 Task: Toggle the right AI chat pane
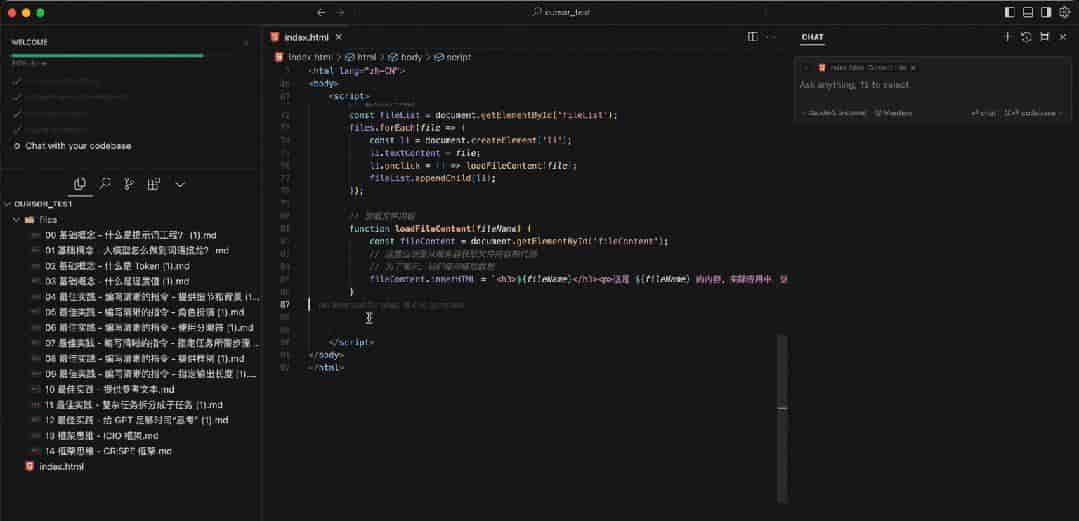click(1046, 12)
